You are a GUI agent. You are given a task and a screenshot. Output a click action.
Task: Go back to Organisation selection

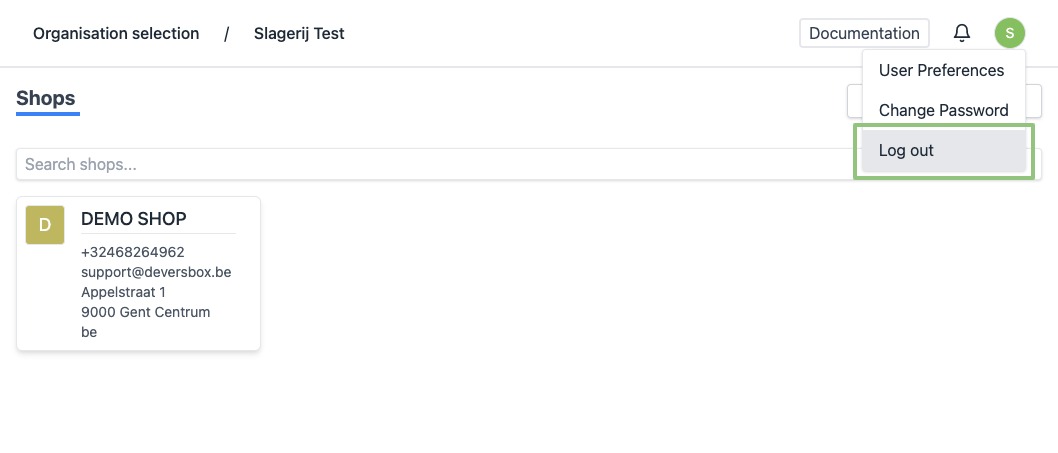116,34
